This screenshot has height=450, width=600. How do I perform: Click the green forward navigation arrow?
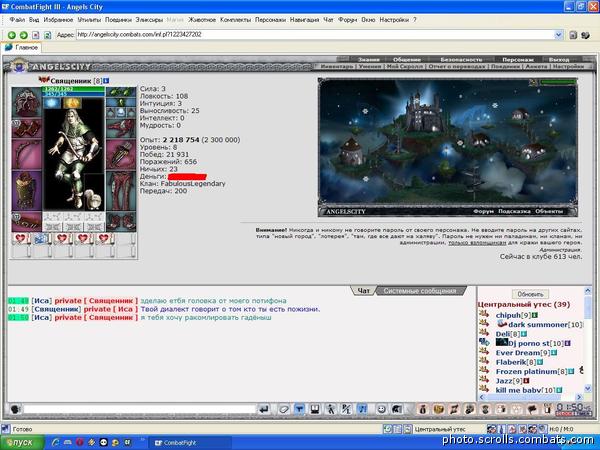coord(24,35)
